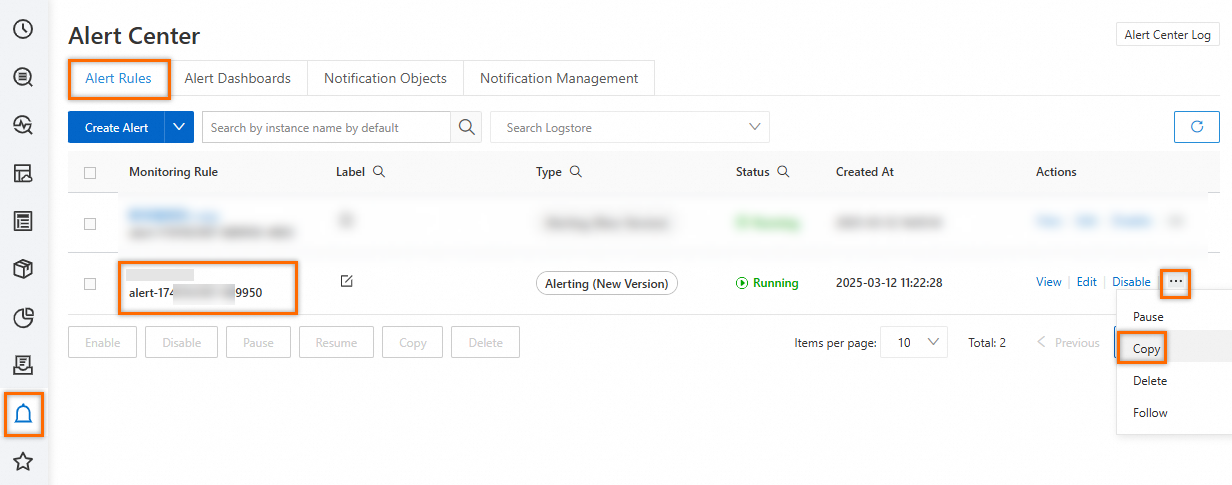This screenshot has height=485, width=1232.
Task: Select Copy from the actions menu
Action: 1147,349
